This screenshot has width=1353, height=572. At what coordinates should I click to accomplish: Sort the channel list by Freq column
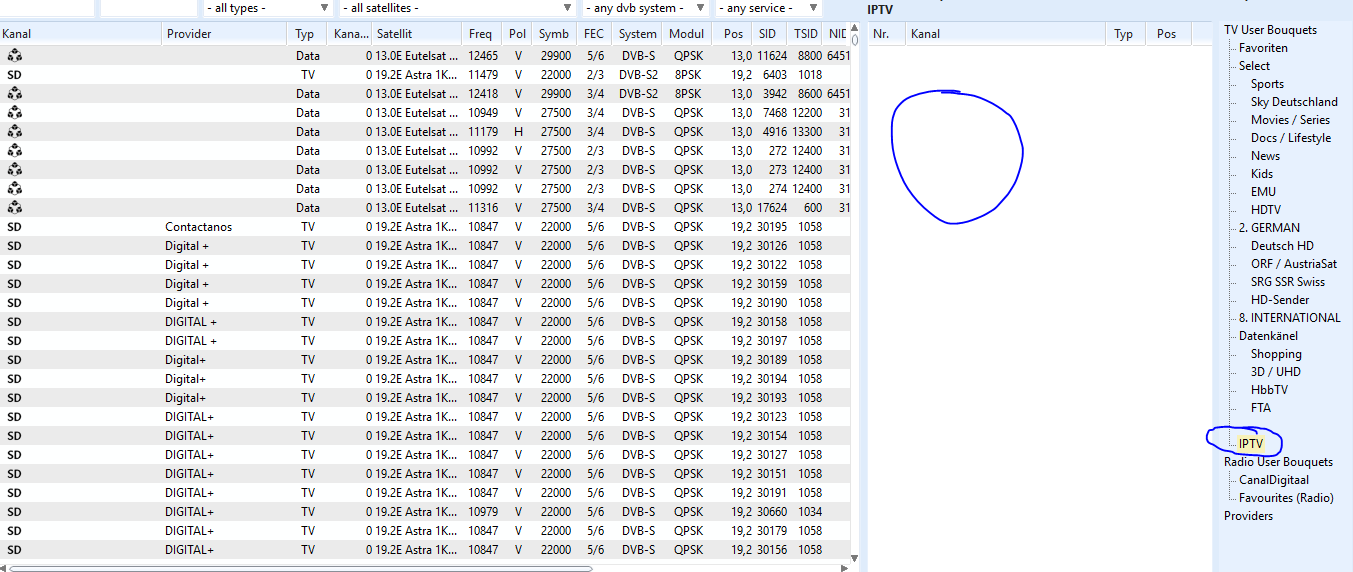point(480,34)
